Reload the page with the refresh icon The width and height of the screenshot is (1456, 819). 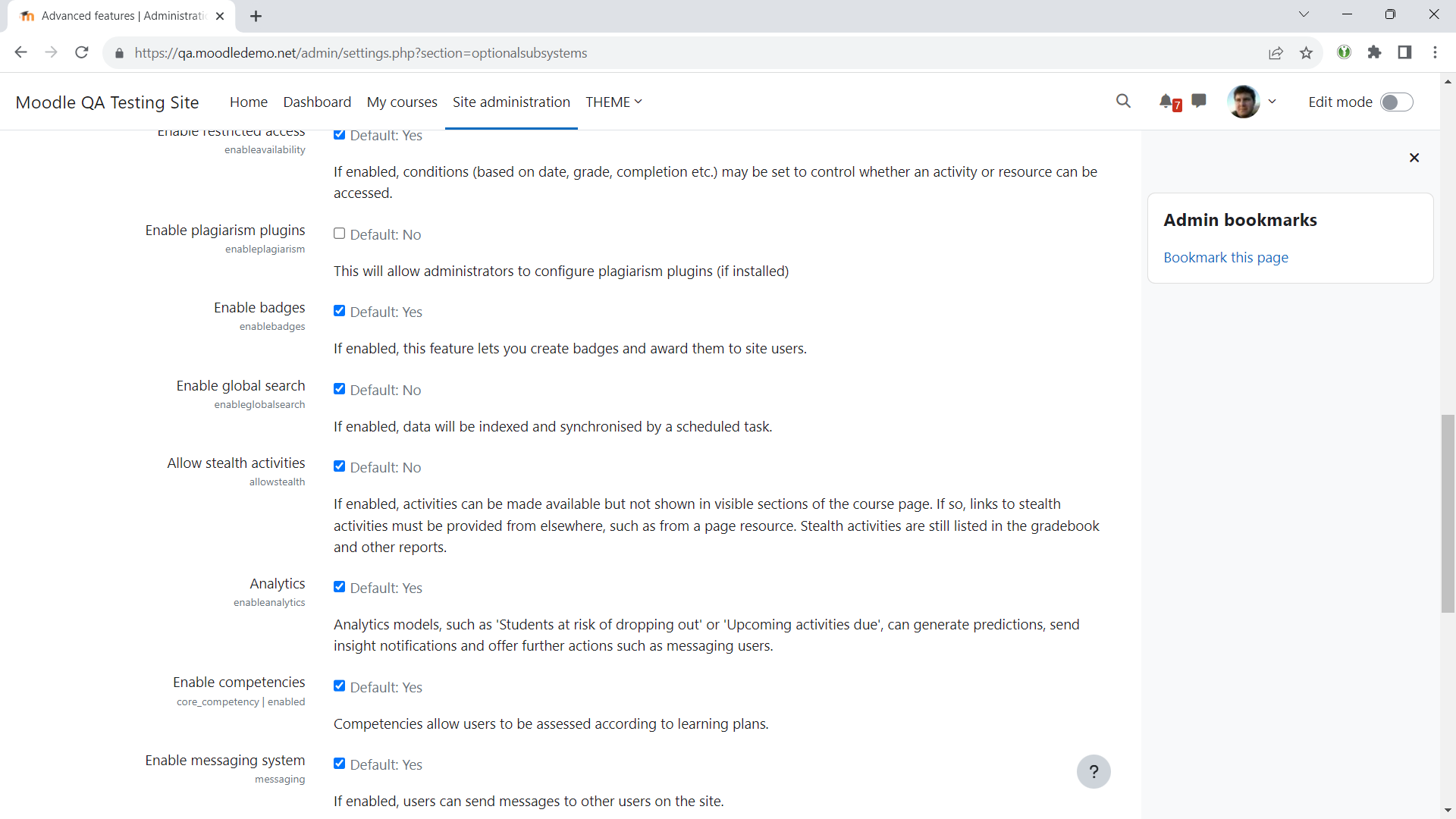tap(82, 52)
